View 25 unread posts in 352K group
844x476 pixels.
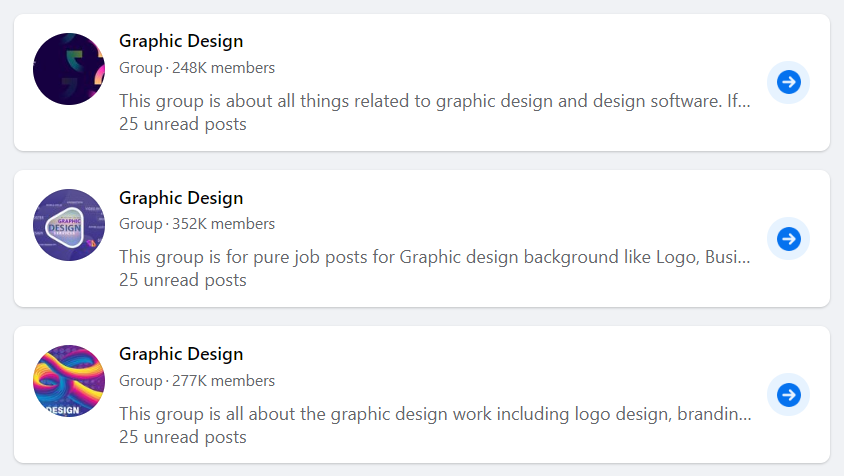(x=182, y=281)
